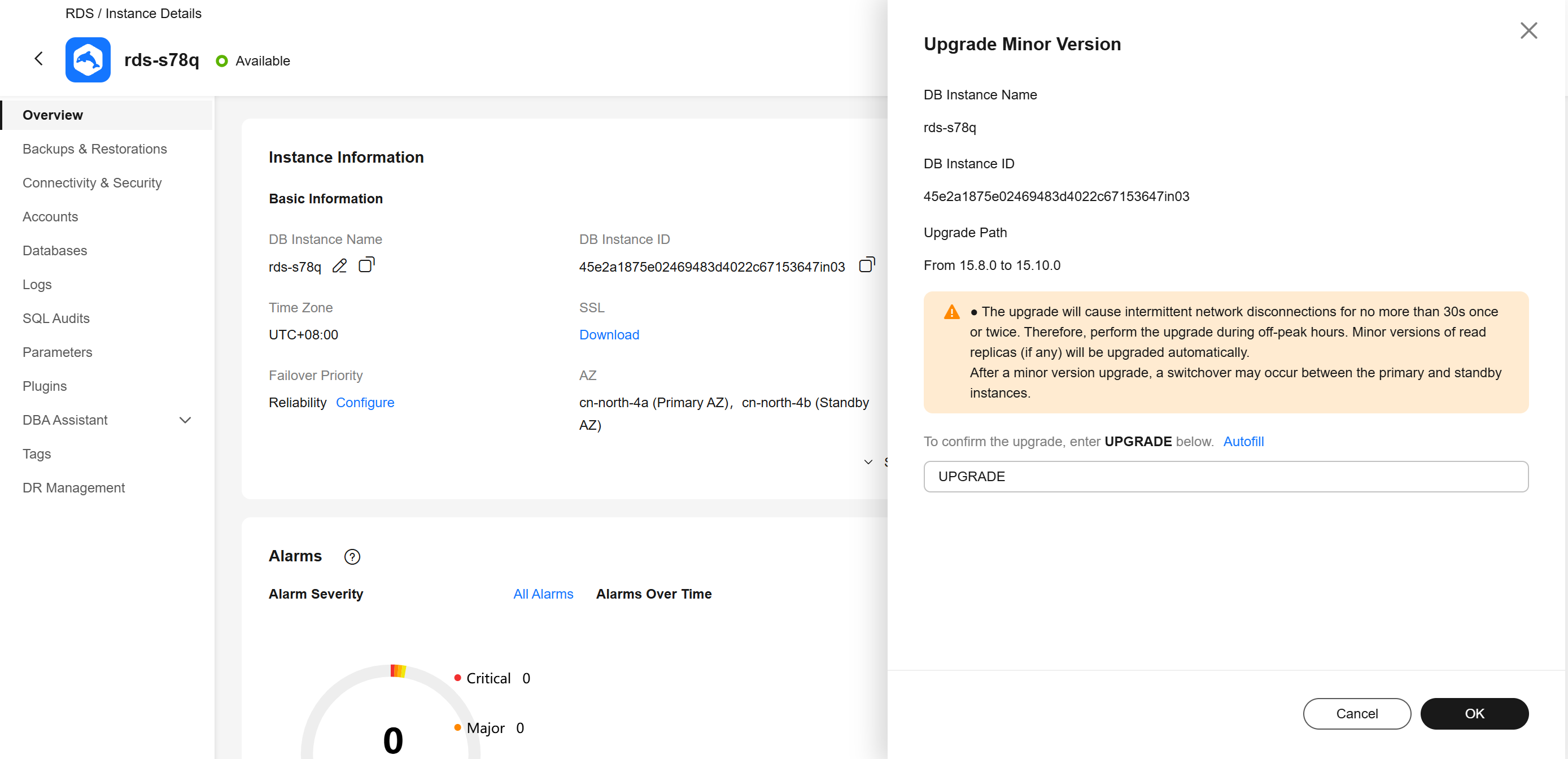Click the Cancel button
The height and width of the screenshot is (759, 1568).
pos(1356,713)
